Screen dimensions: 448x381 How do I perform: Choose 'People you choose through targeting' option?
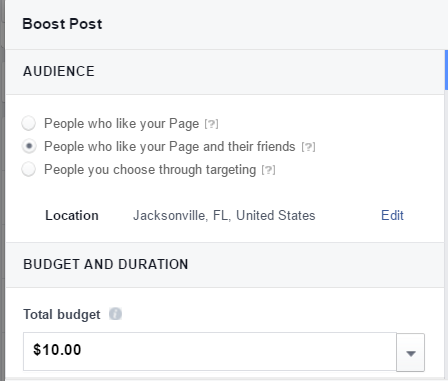(x=29, y=169)
